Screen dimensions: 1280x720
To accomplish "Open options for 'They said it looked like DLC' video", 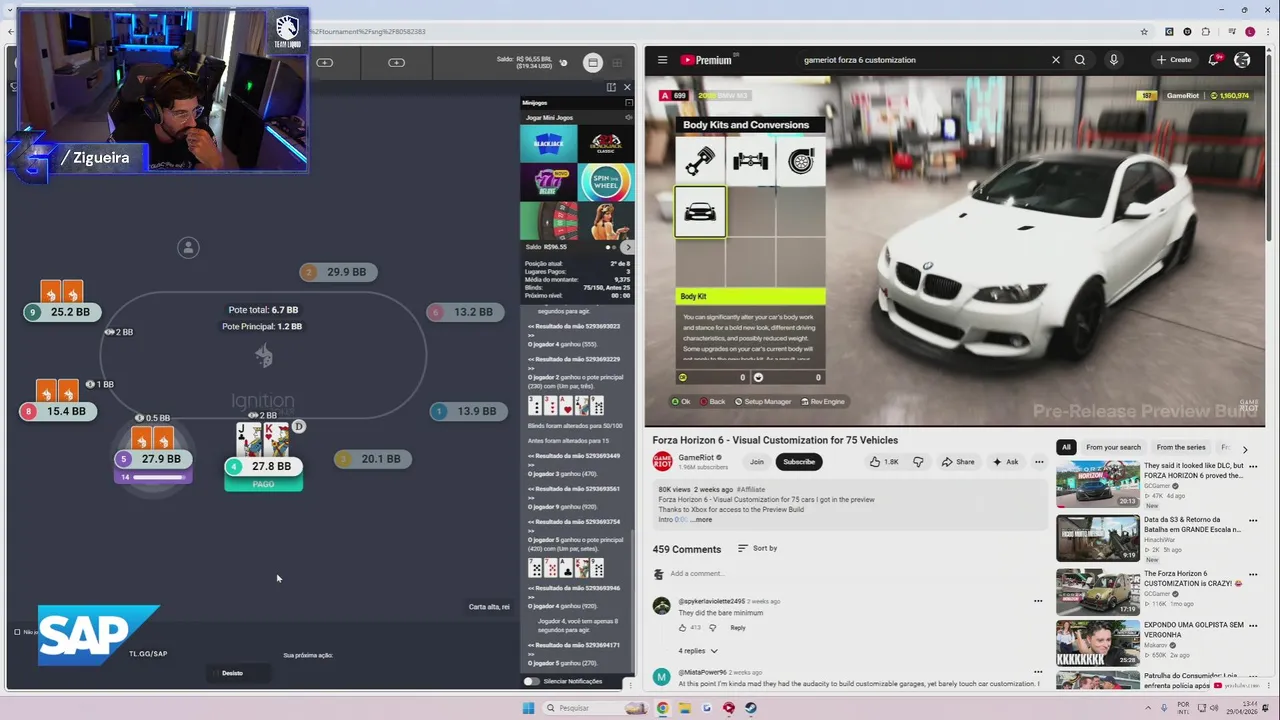I will tap(1252, 468).
